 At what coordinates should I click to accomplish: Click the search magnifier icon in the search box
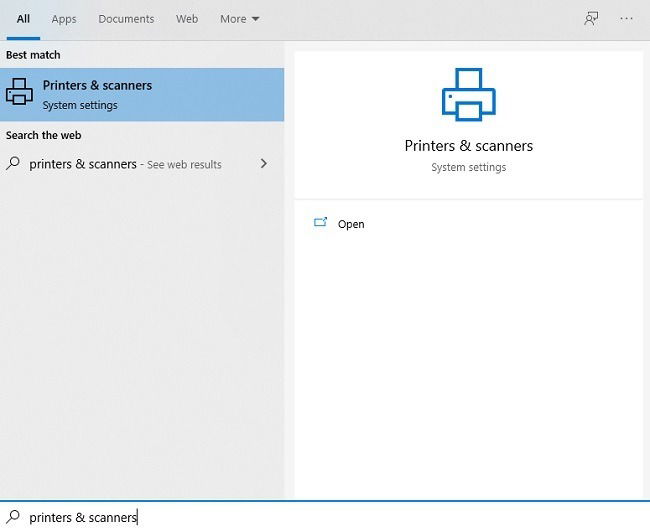[13, 517]
